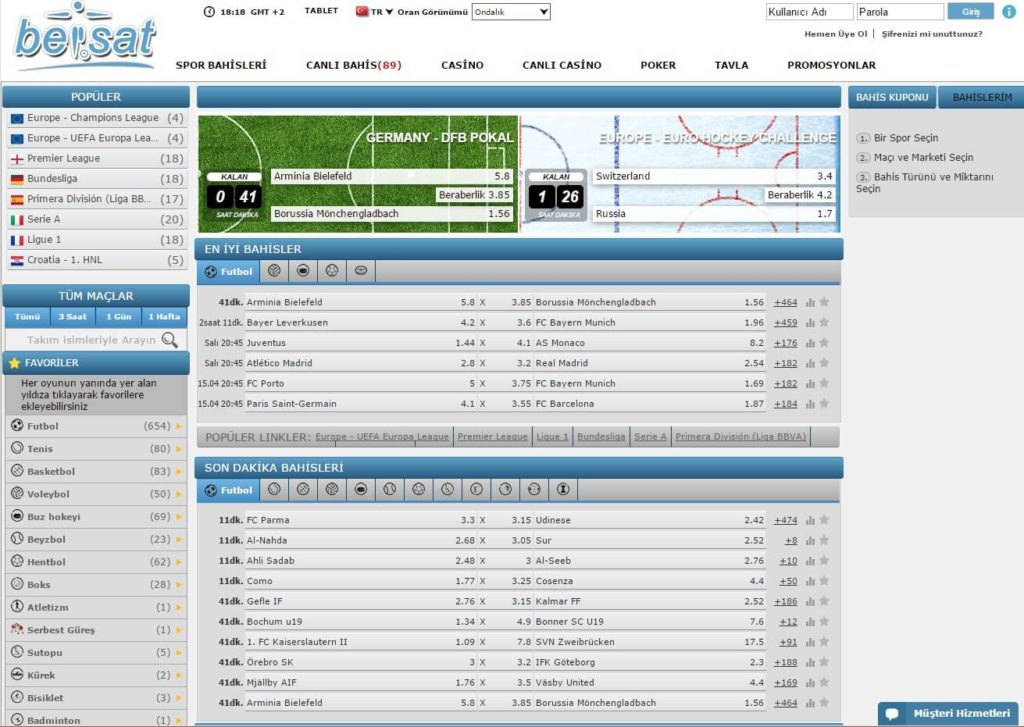The image size is (1024, 727).
Task: Click Kullanıcı Adı username field
Action: [x=809, y=12]
